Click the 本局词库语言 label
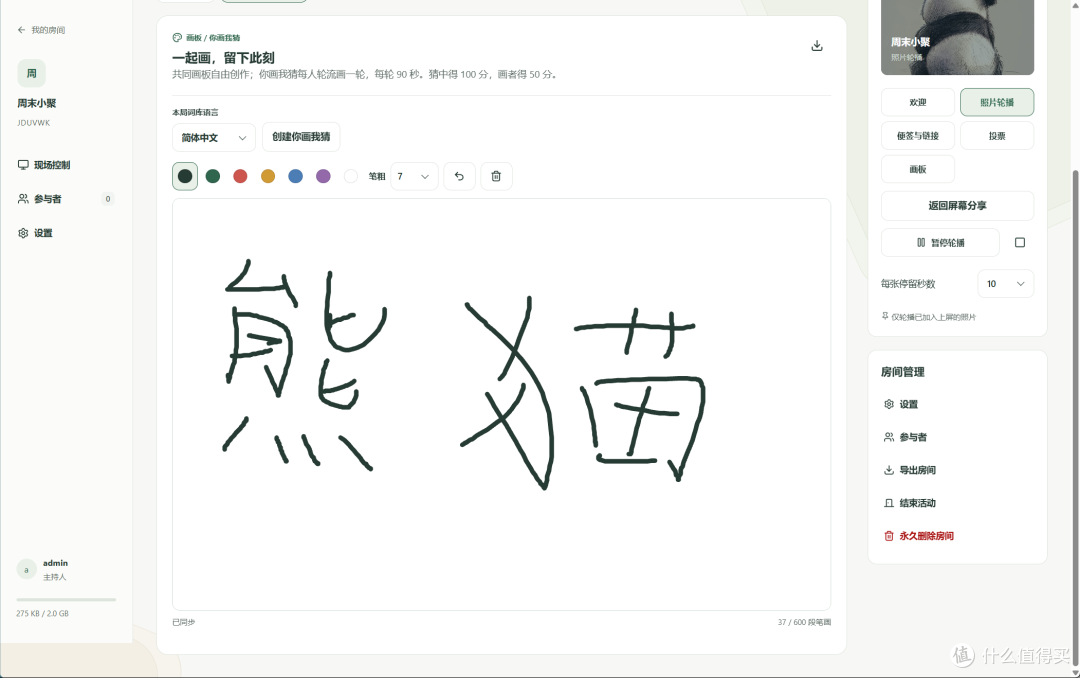The image size is (1080, 678). [195, 112]
